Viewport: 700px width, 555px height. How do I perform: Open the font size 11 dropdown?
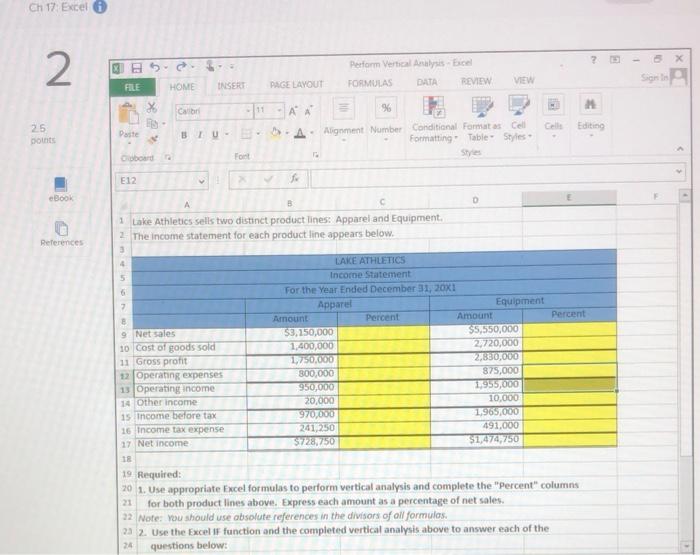[x=279, y=110]
